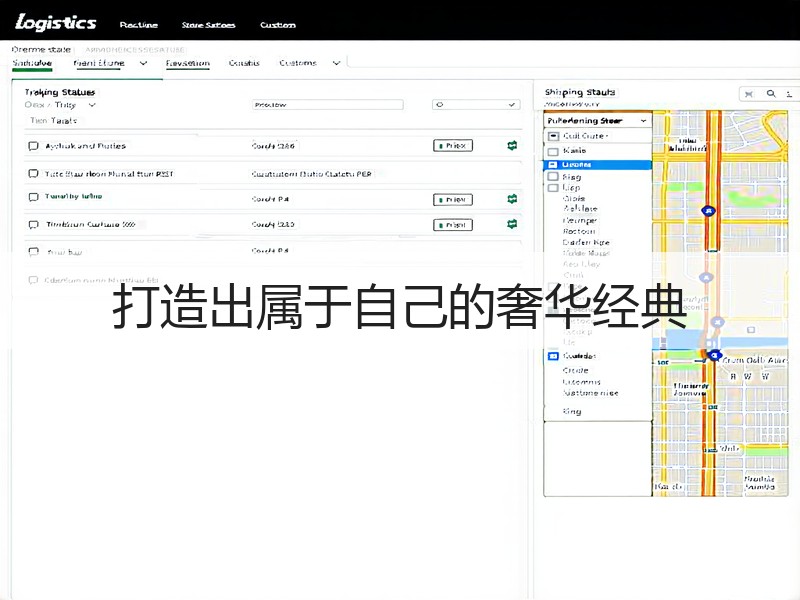Tick the checkbox of the second tracking row
This screenshot has width=800, height=600.
[x=34, y=173]
